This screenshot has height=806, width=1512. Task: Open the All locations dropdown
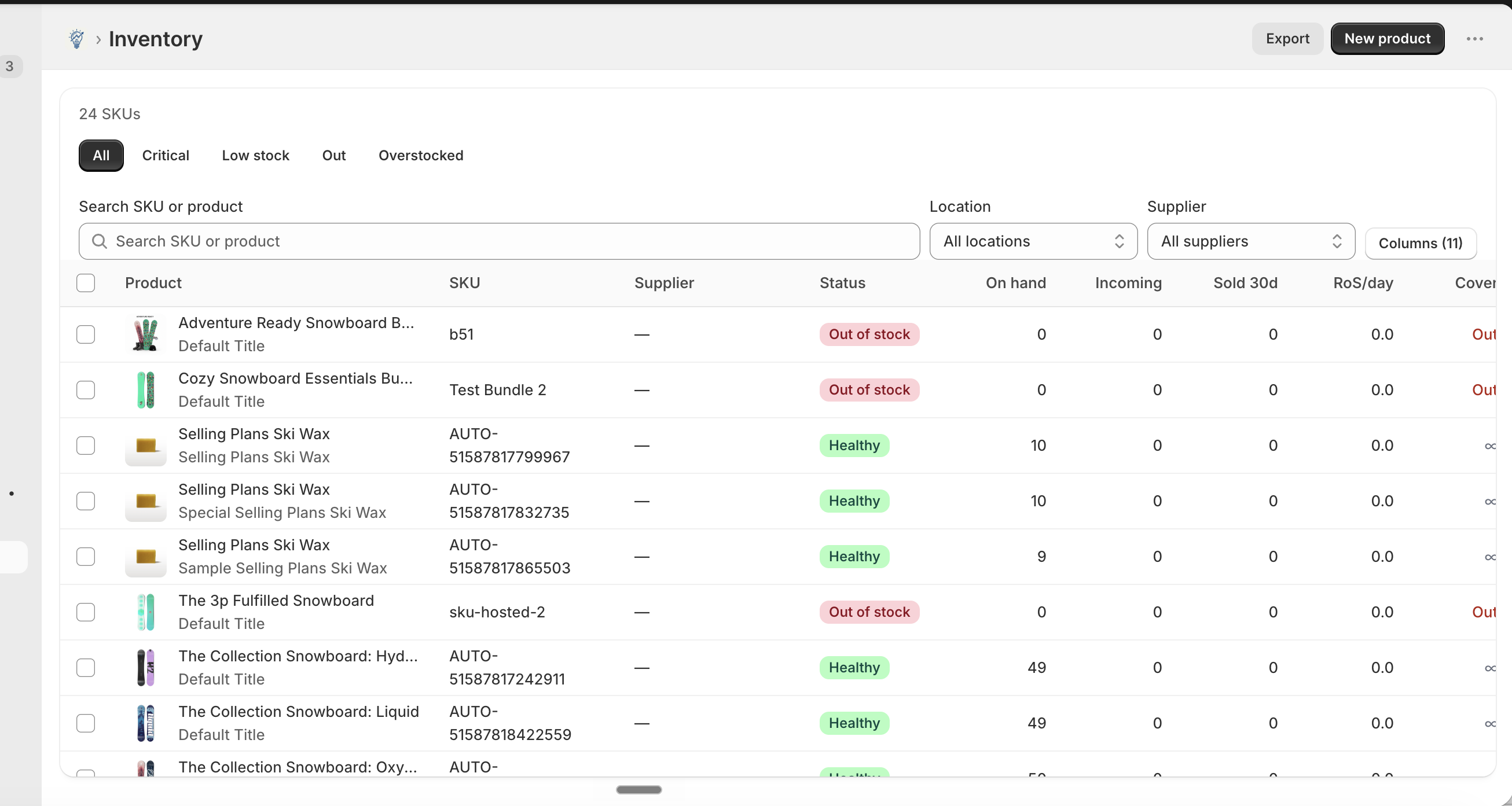[x=1033, y=241]
